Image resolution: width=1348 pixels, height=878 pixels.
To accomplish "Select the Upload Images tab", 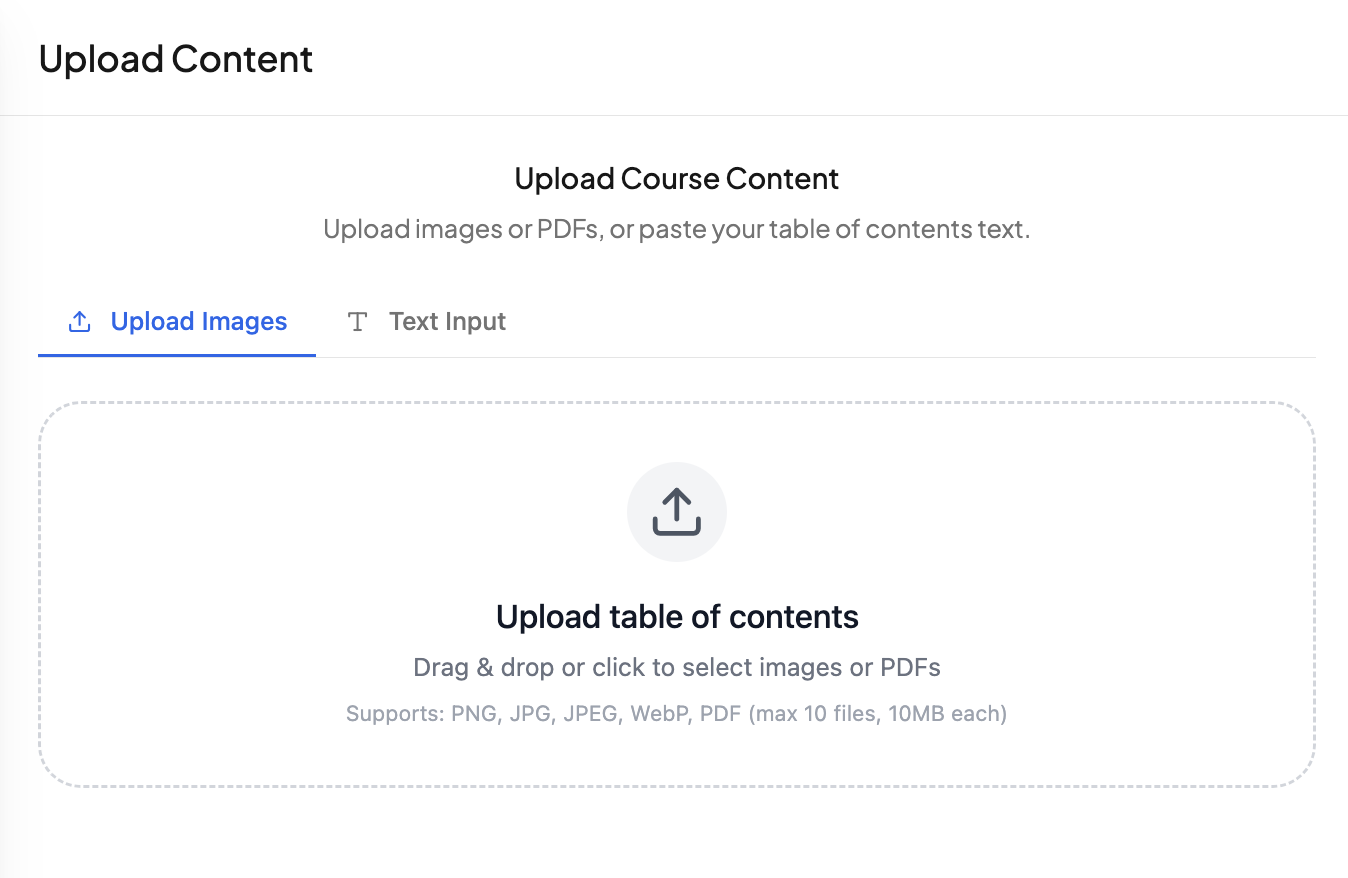I will coord(198,322).
